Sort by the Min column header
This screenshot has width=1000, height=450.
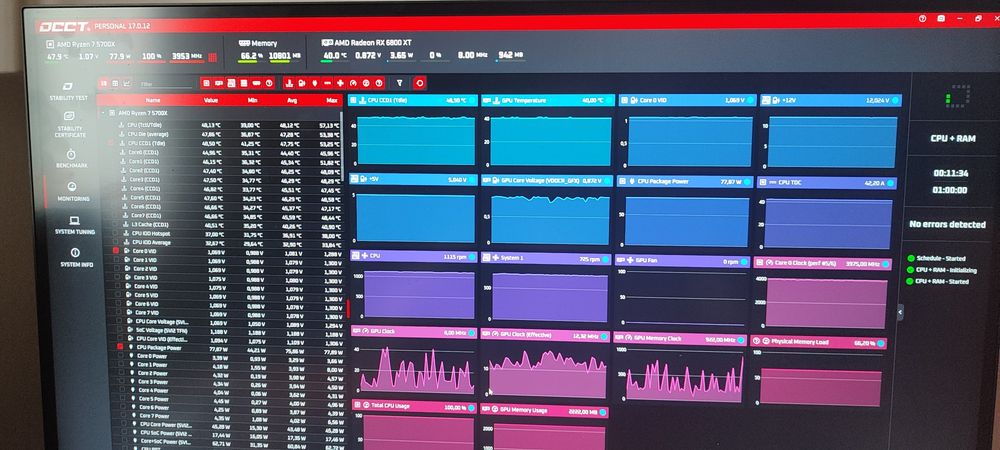click(x=253, y=100)
